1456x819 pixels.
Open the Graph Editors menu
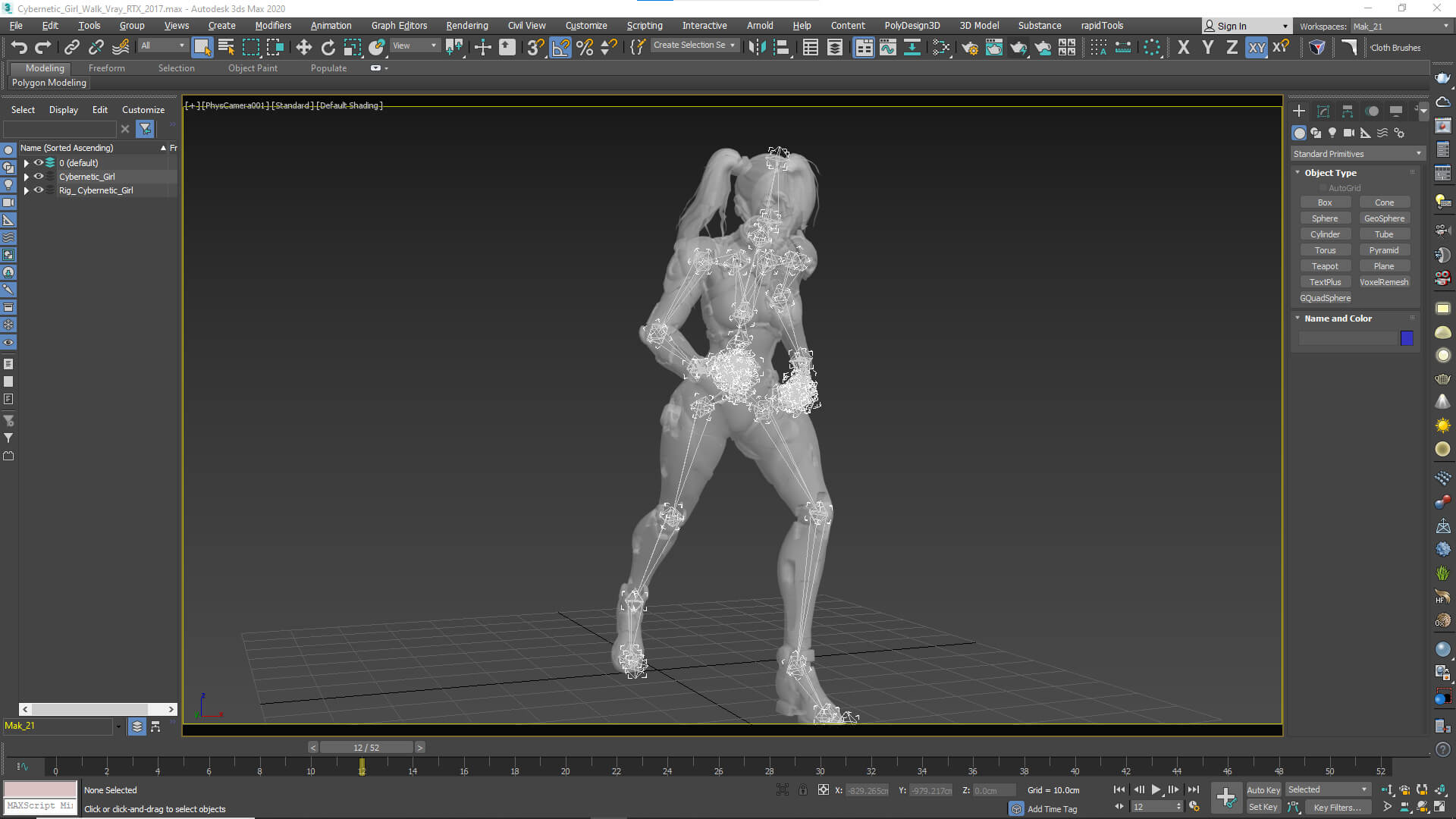coord(399,26)
